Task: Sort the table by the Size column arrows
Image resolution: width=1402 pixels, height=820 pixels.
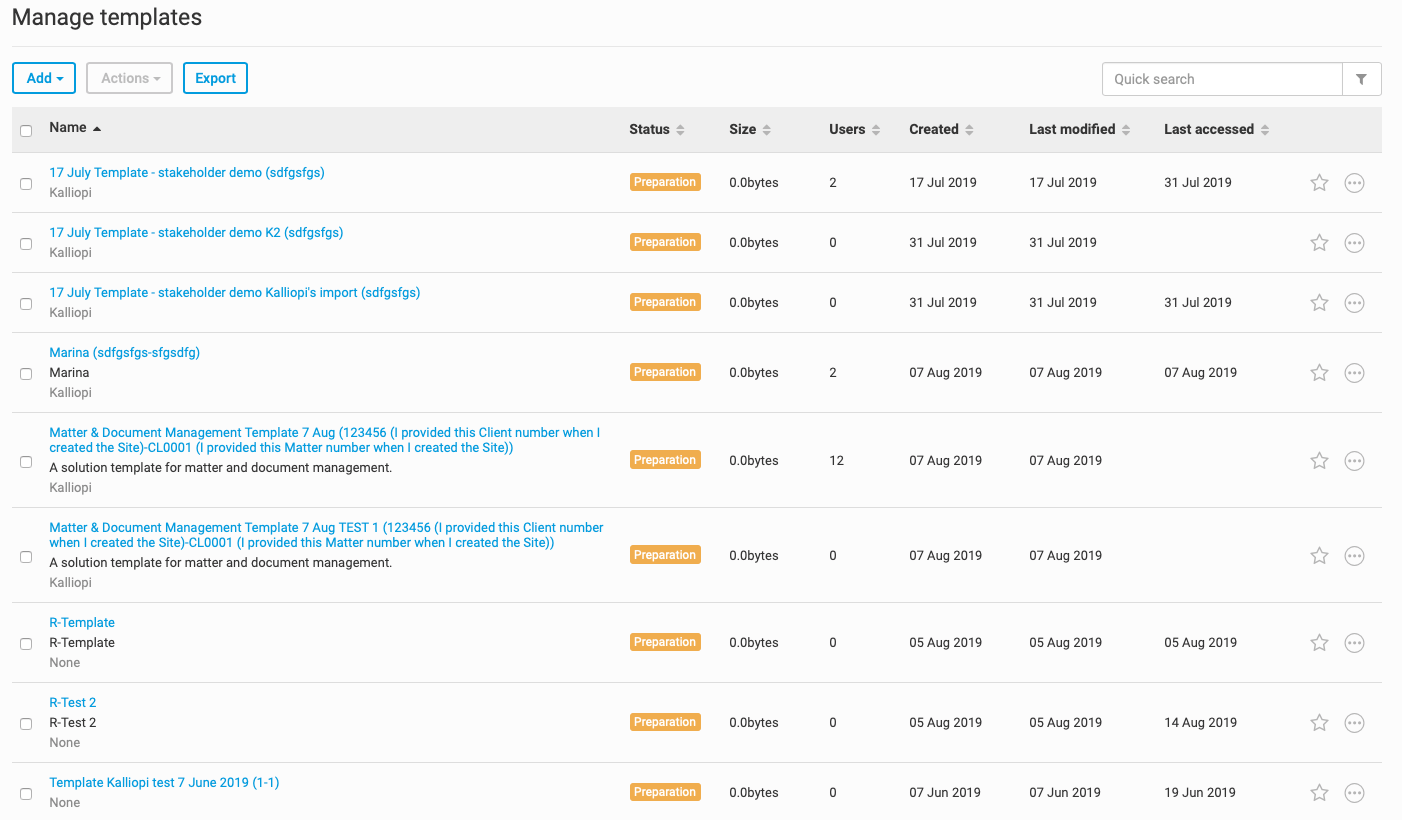Action: 766,130
